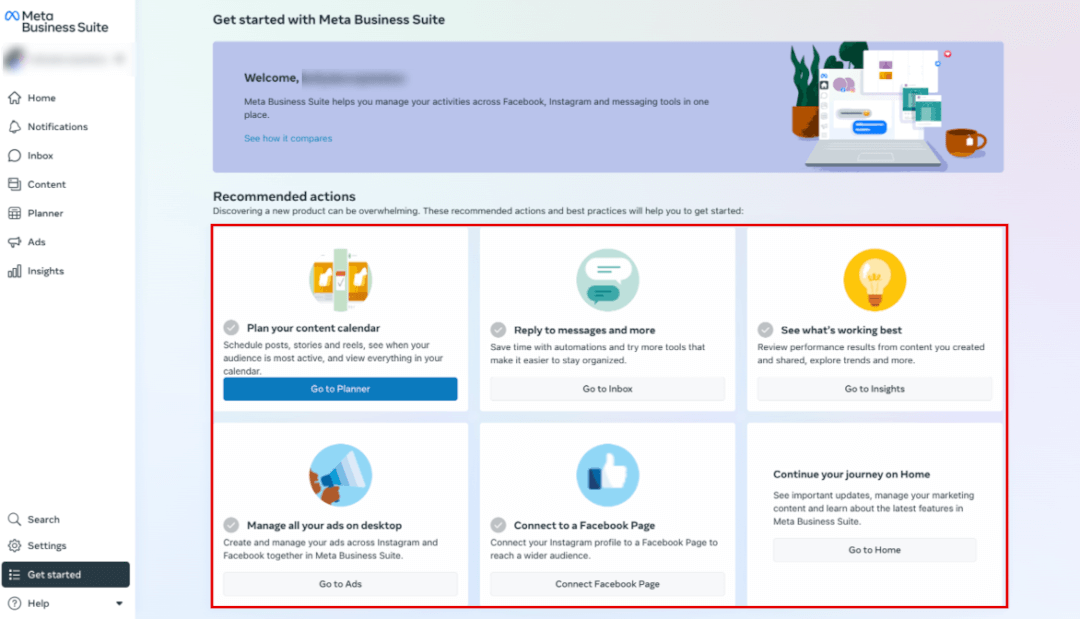Click the See what's working best heading
The height and width of the screenshot is (619, 1080).
pos(841,331)
